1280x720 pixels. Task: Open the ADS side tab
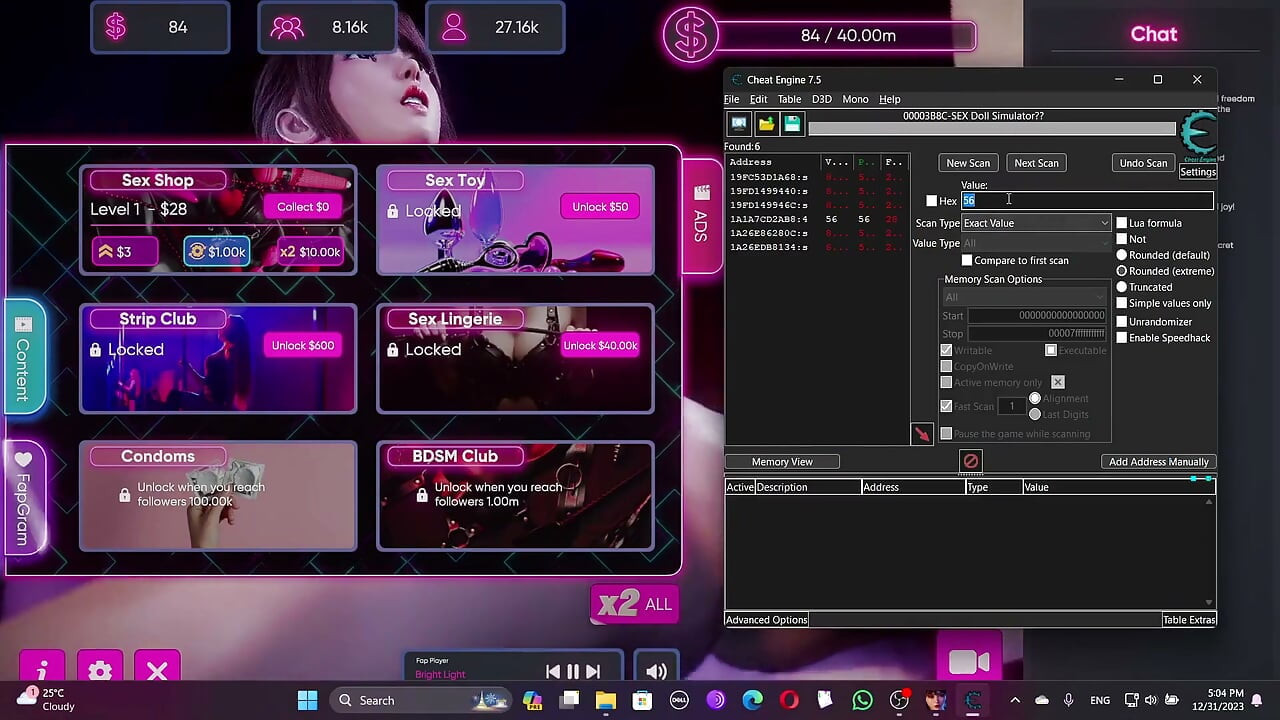coord(701,215)
